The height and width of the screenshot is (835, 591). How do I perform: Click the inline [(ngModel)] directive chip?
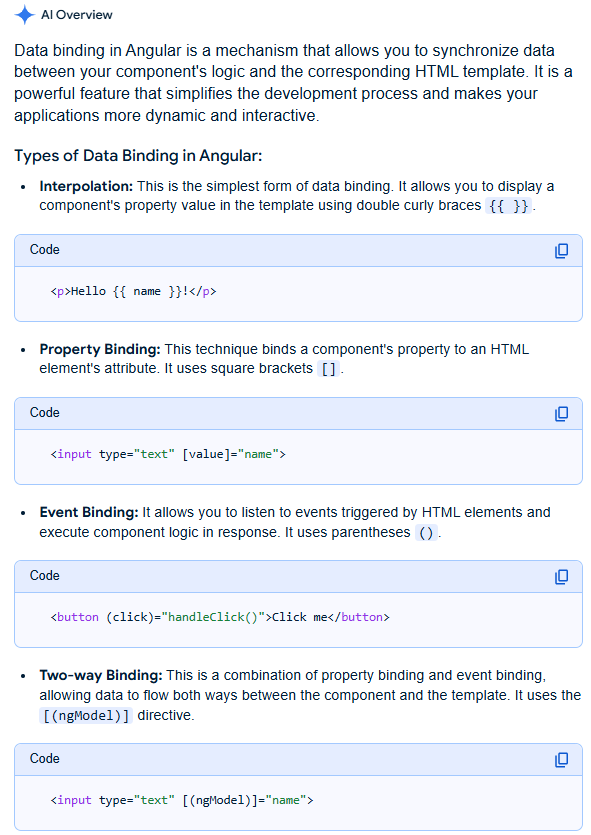tap(86, 715)
